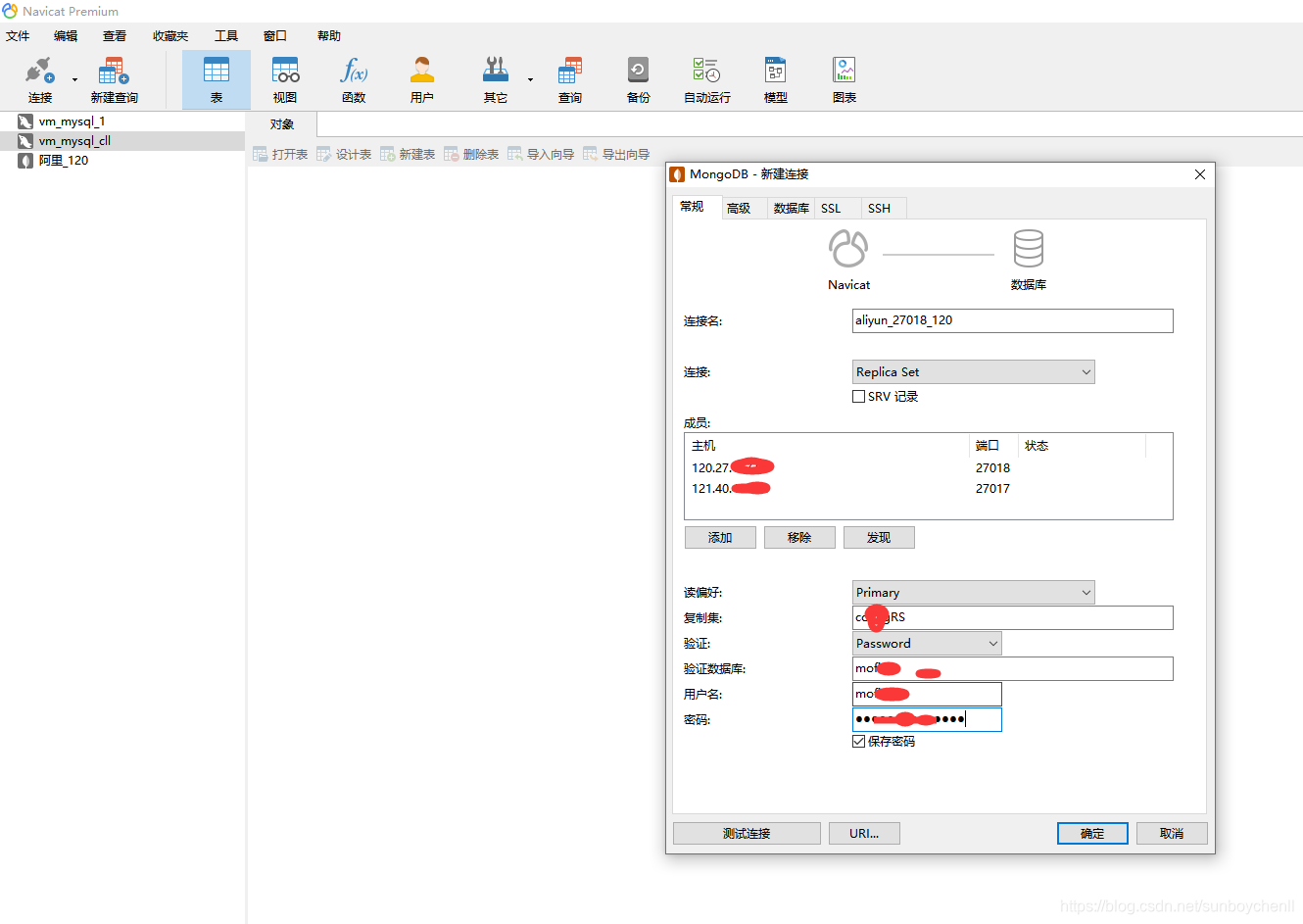Click the Charts toolbar icon

pyautogui.click(x=845, y=79)
